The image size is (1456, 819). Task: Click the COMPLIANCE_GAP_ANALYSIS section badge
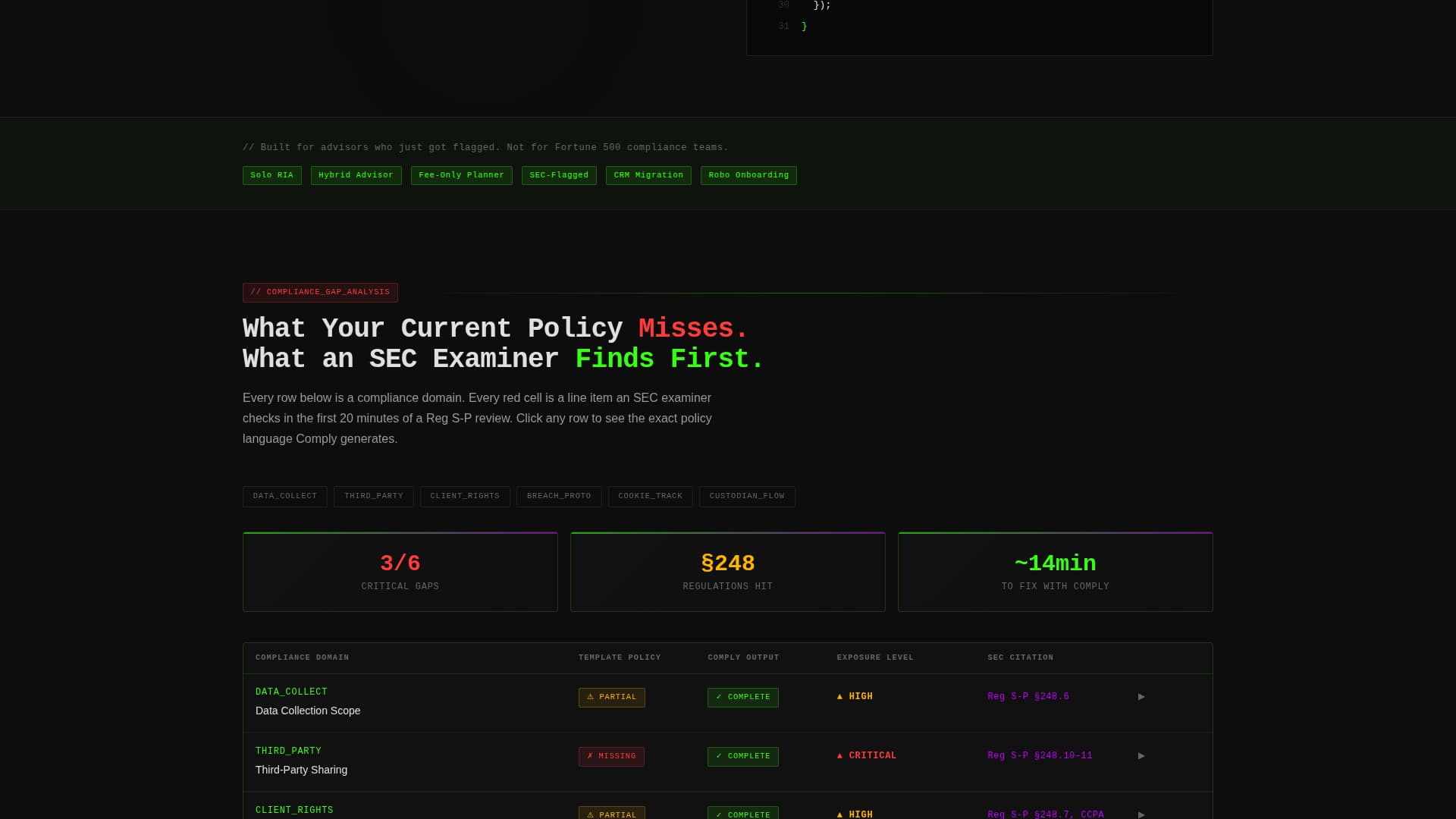pos(320,293)
